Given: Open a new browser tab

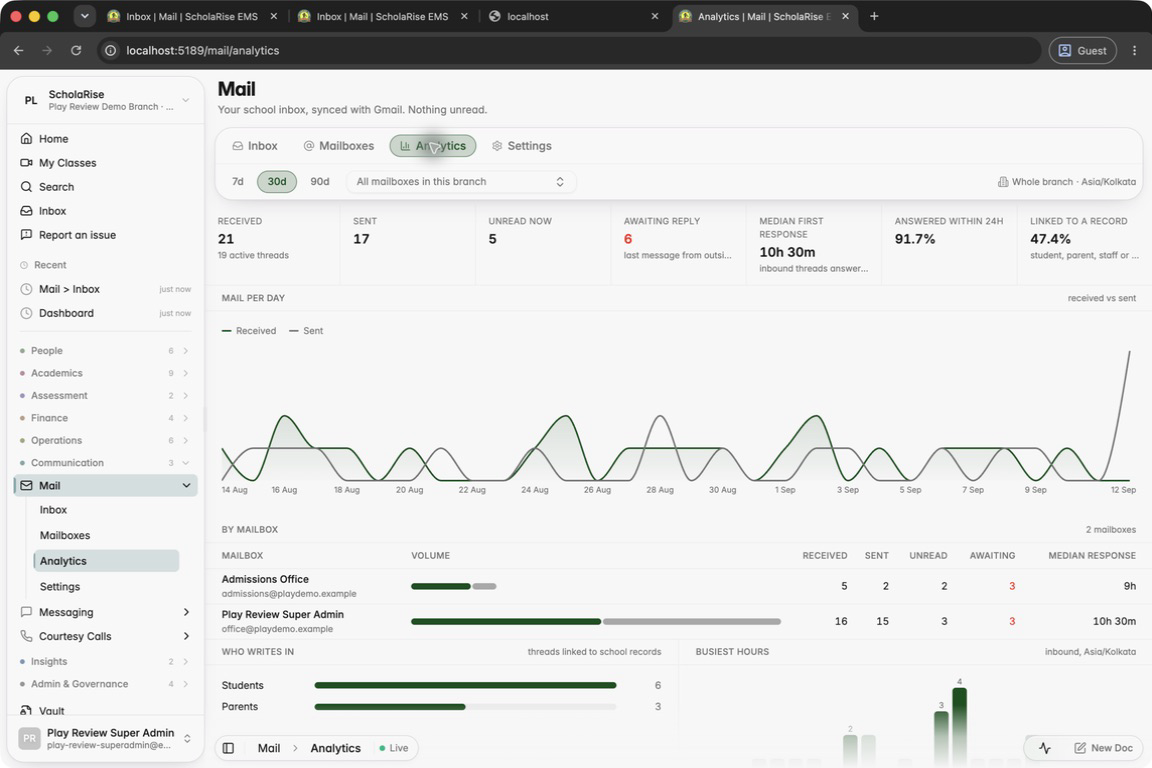Looking at the screenshot, I should point(874,16).
